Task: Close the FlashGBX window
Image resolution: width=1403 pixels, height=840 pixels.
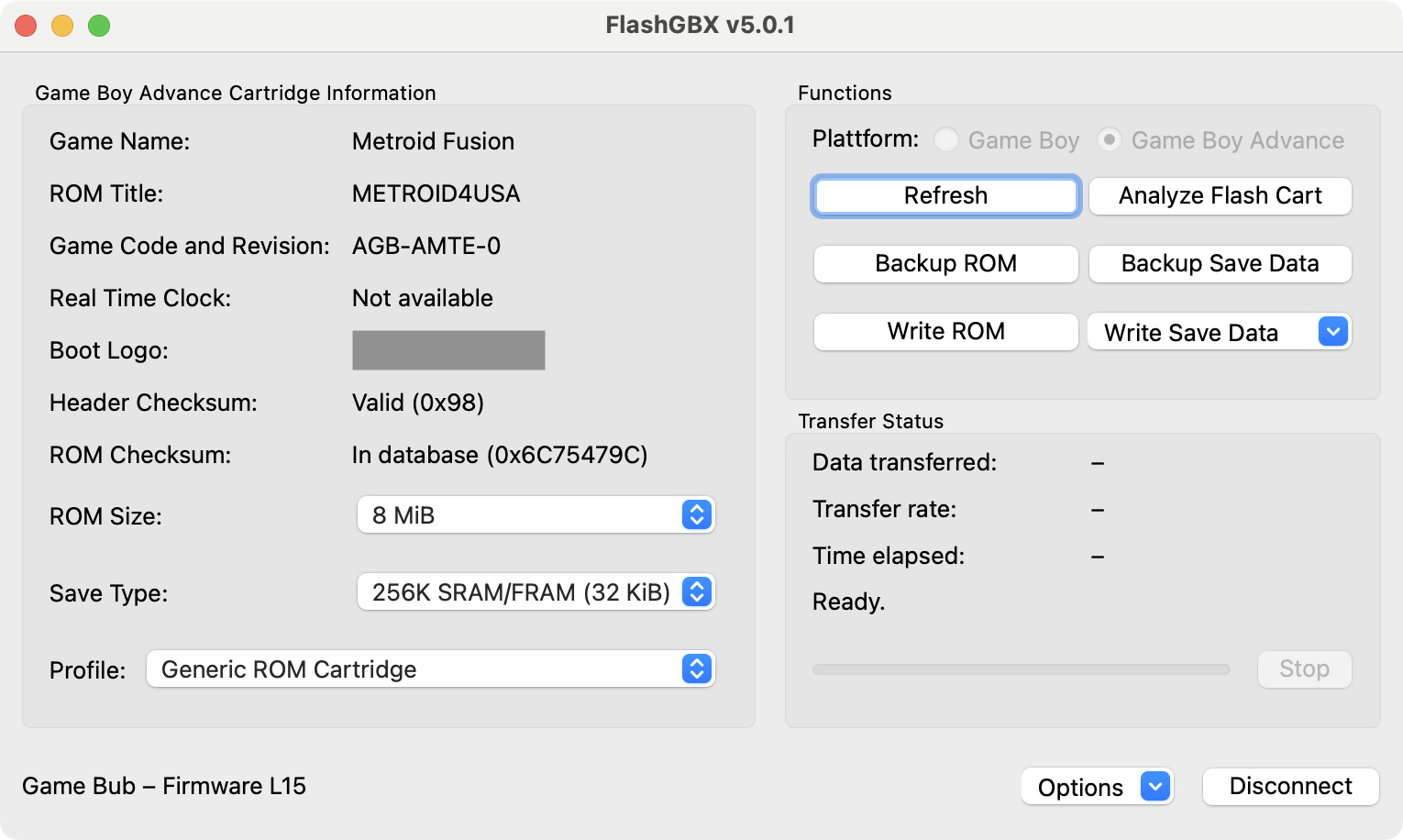Action: pyautogui.click(x=26, y=26)
